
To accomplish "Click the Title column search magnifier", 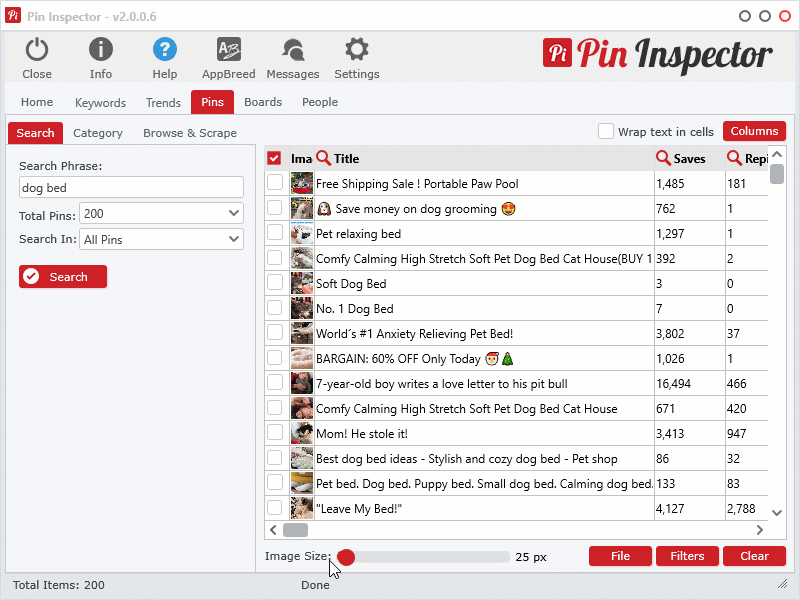I will tap(323, 158).
